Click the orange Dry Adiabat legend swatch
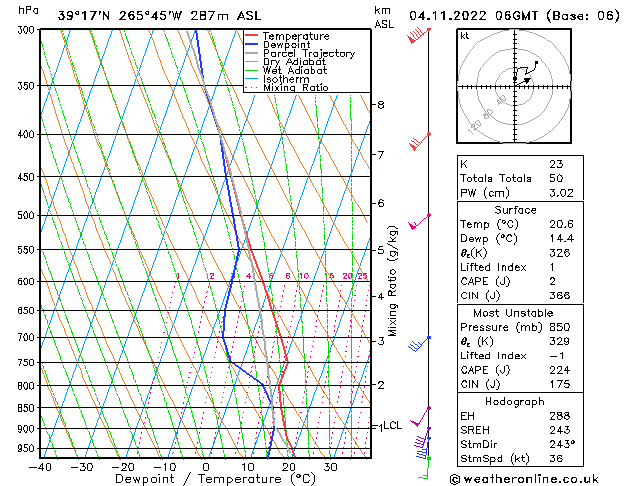 [252, 62]
